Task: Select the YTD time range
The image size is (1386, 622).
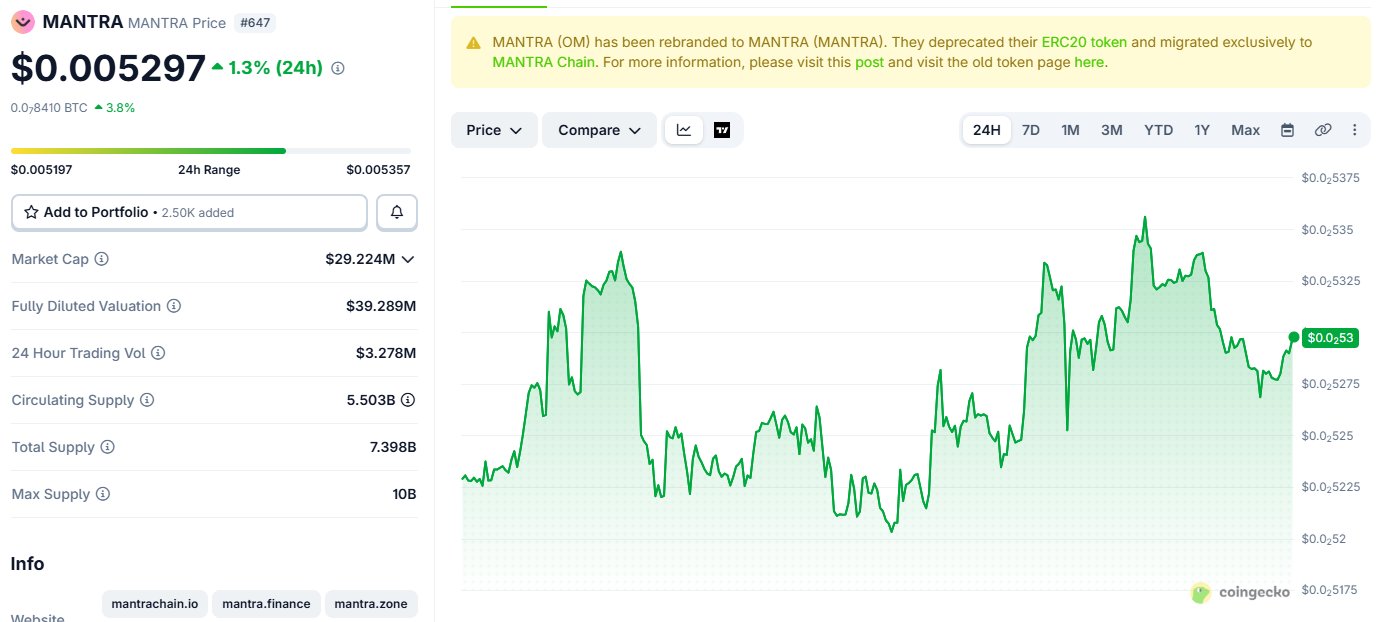Action: coord(1158,130)
